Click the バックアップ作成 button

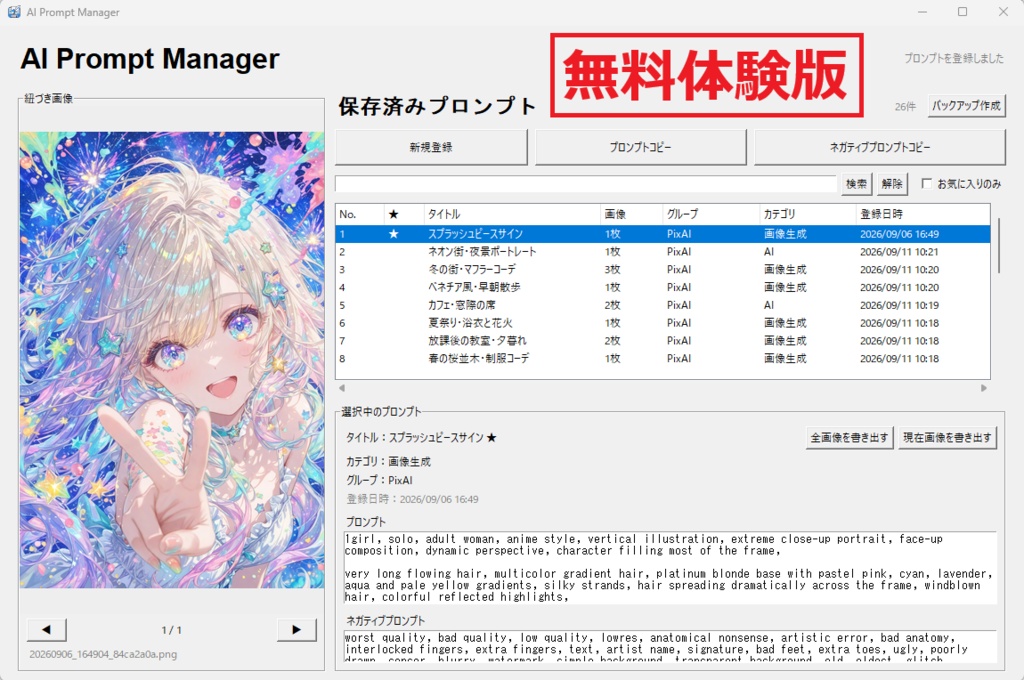coord(967,105)
